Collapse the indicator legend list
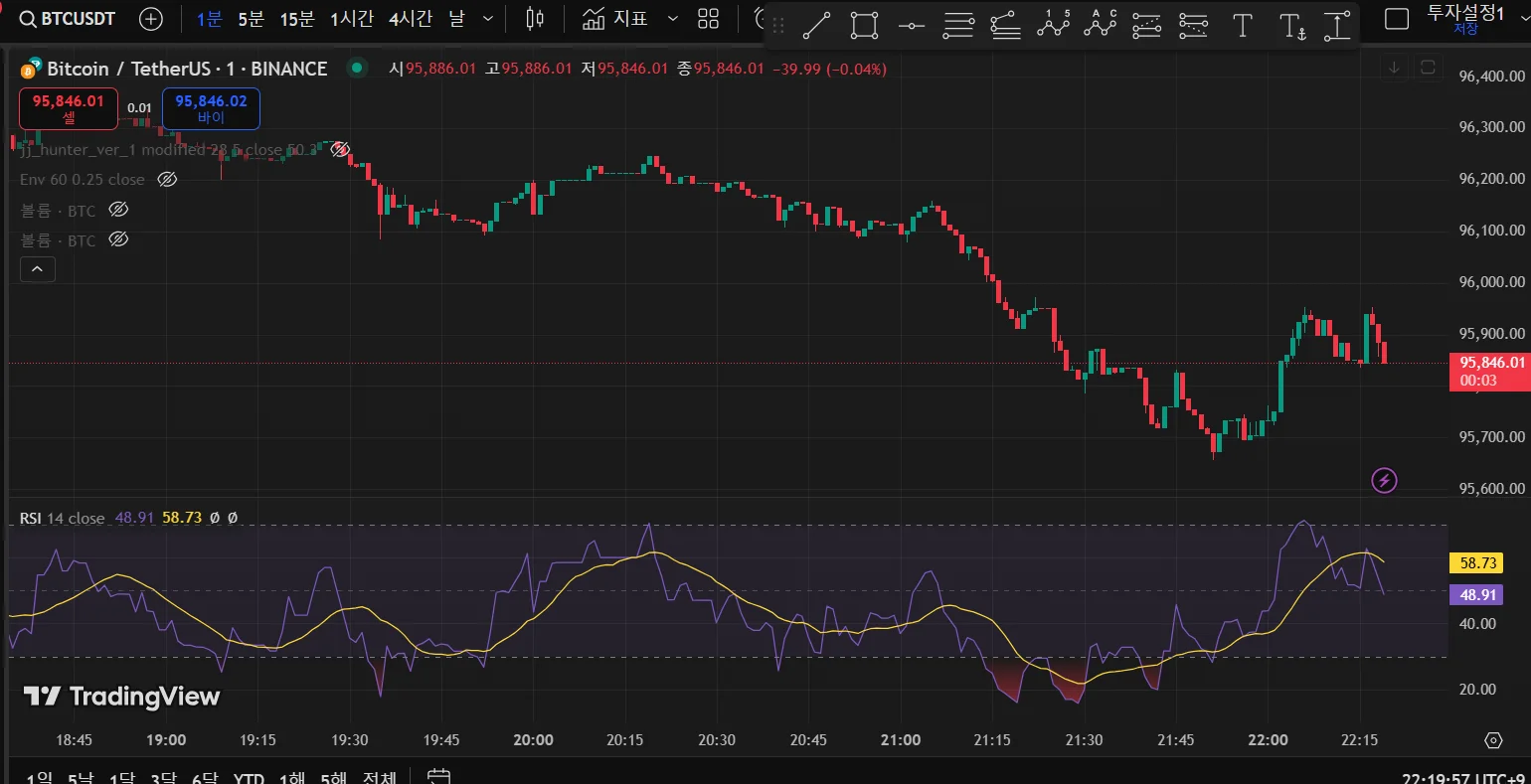 38,268
